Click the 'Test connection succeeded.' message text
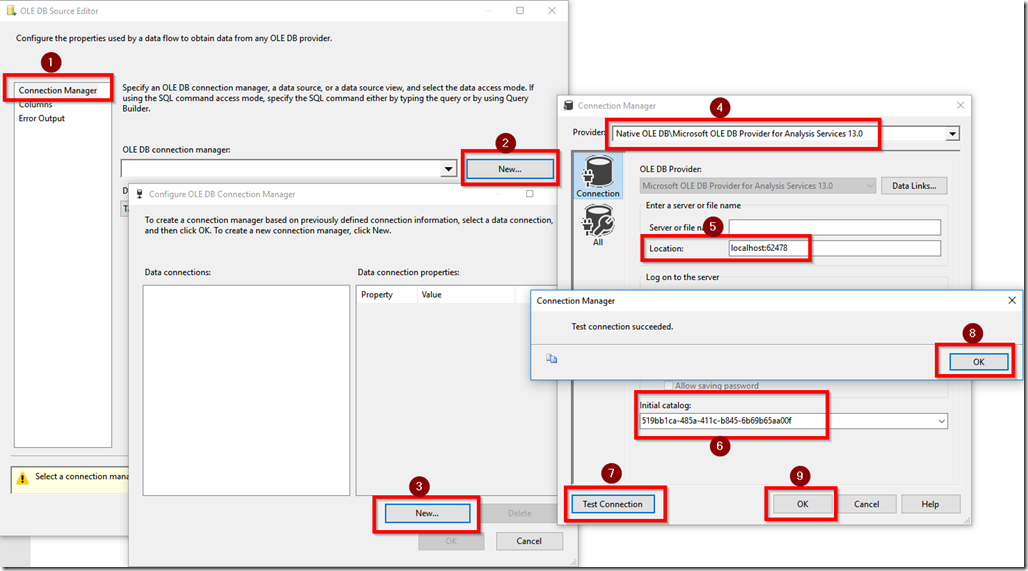1028x571 pixels. point(622,326)
